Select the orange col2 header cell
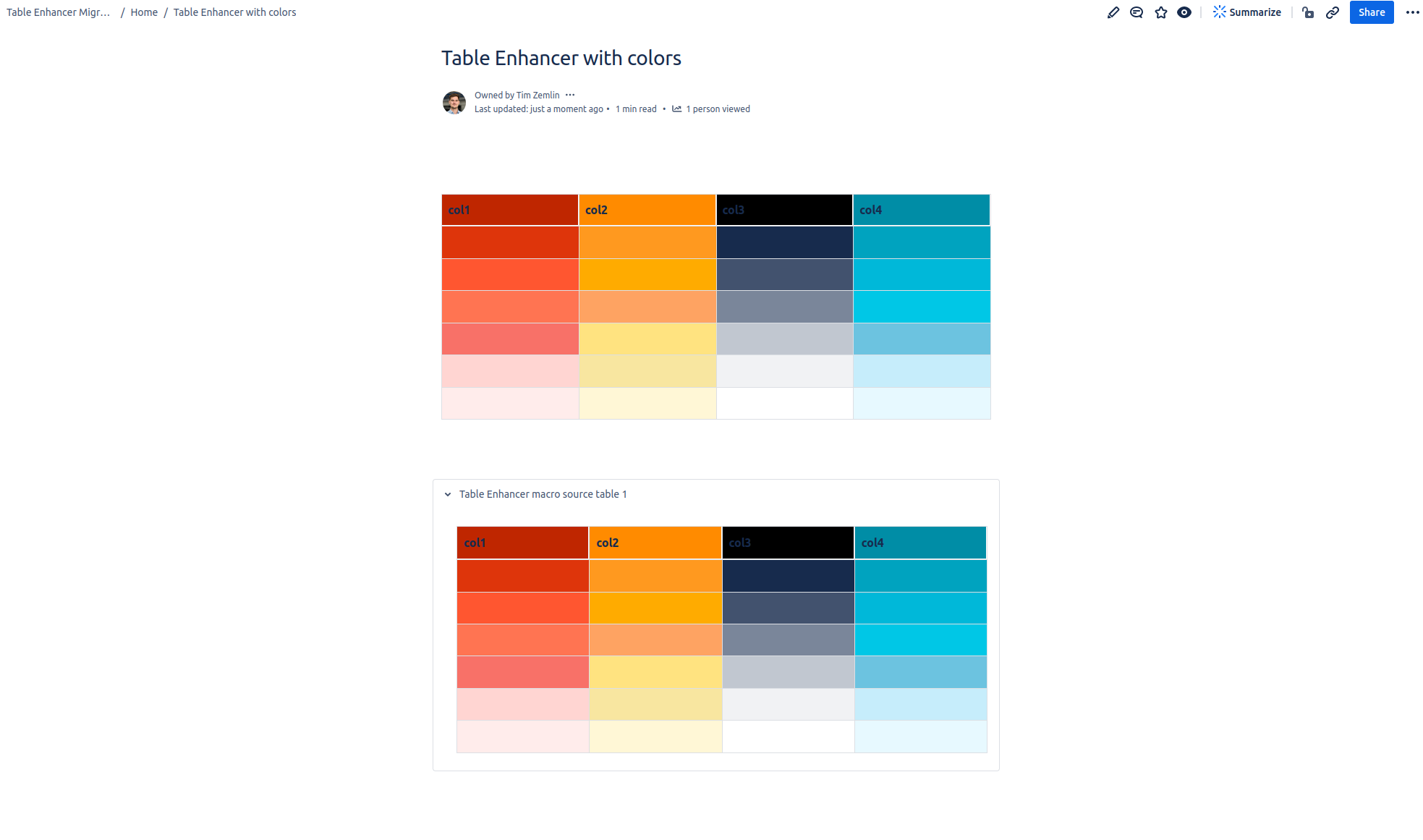 [647, 210]
